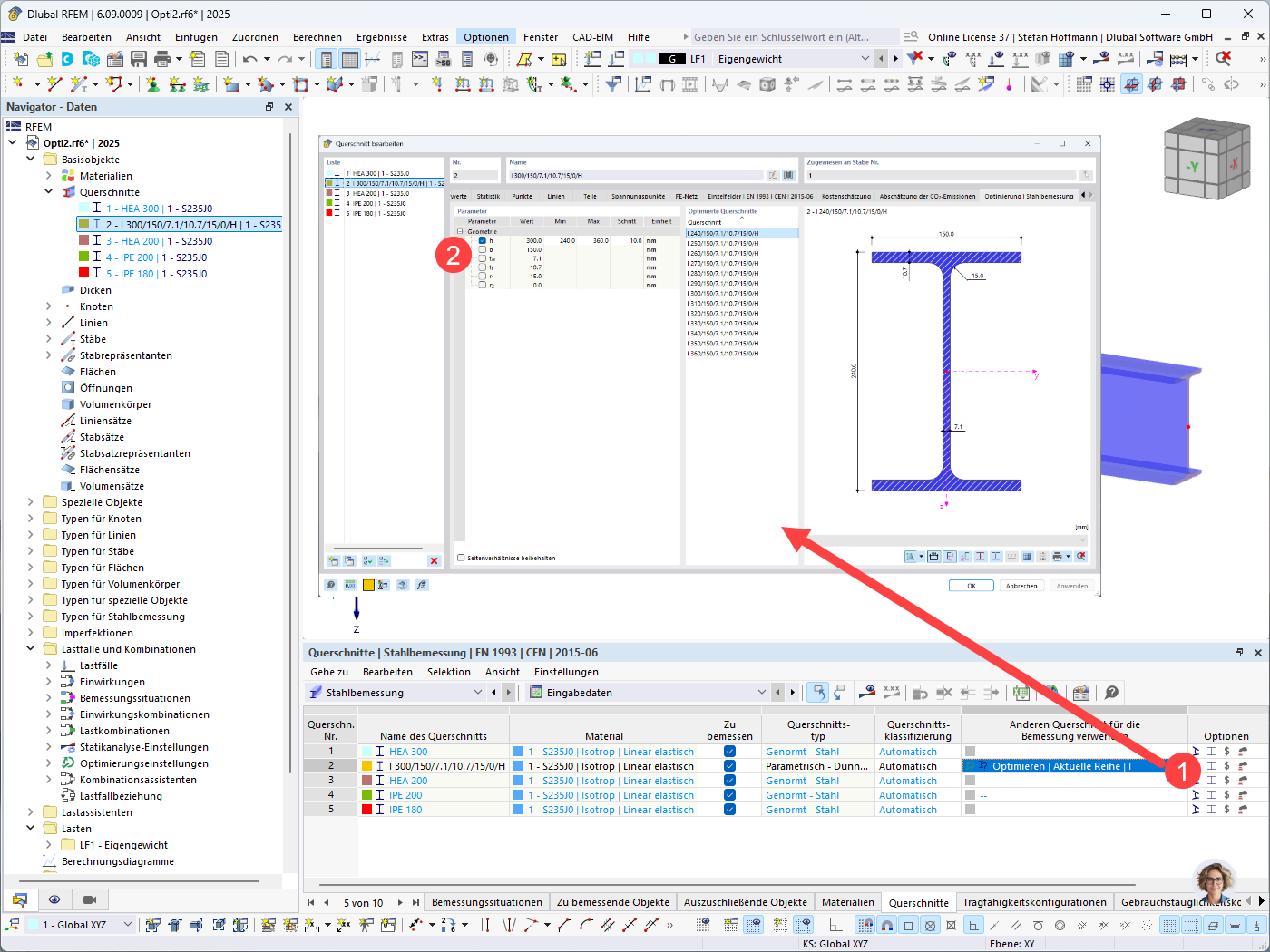Click the save icon in the main toolbar
The height and width of the screenshot is (952, 1270).
point(139,57)
